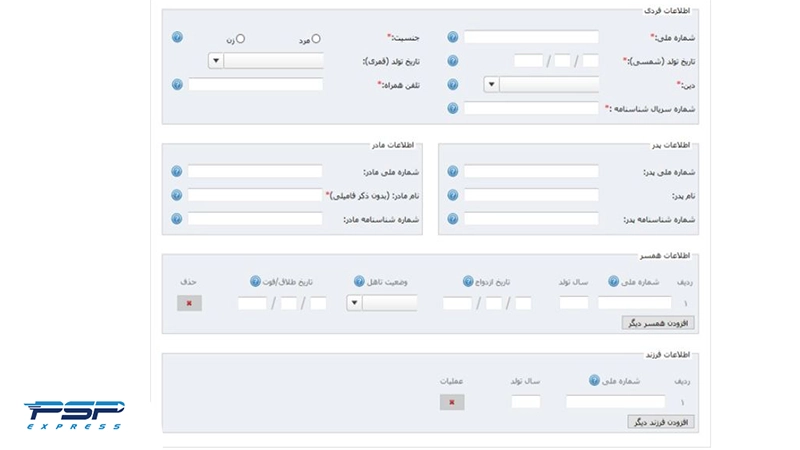The height and width of the screenshot is (450, 800).
Task: Open lunar birth date (قمری) dropdown arrow
Action: point(216,61)
